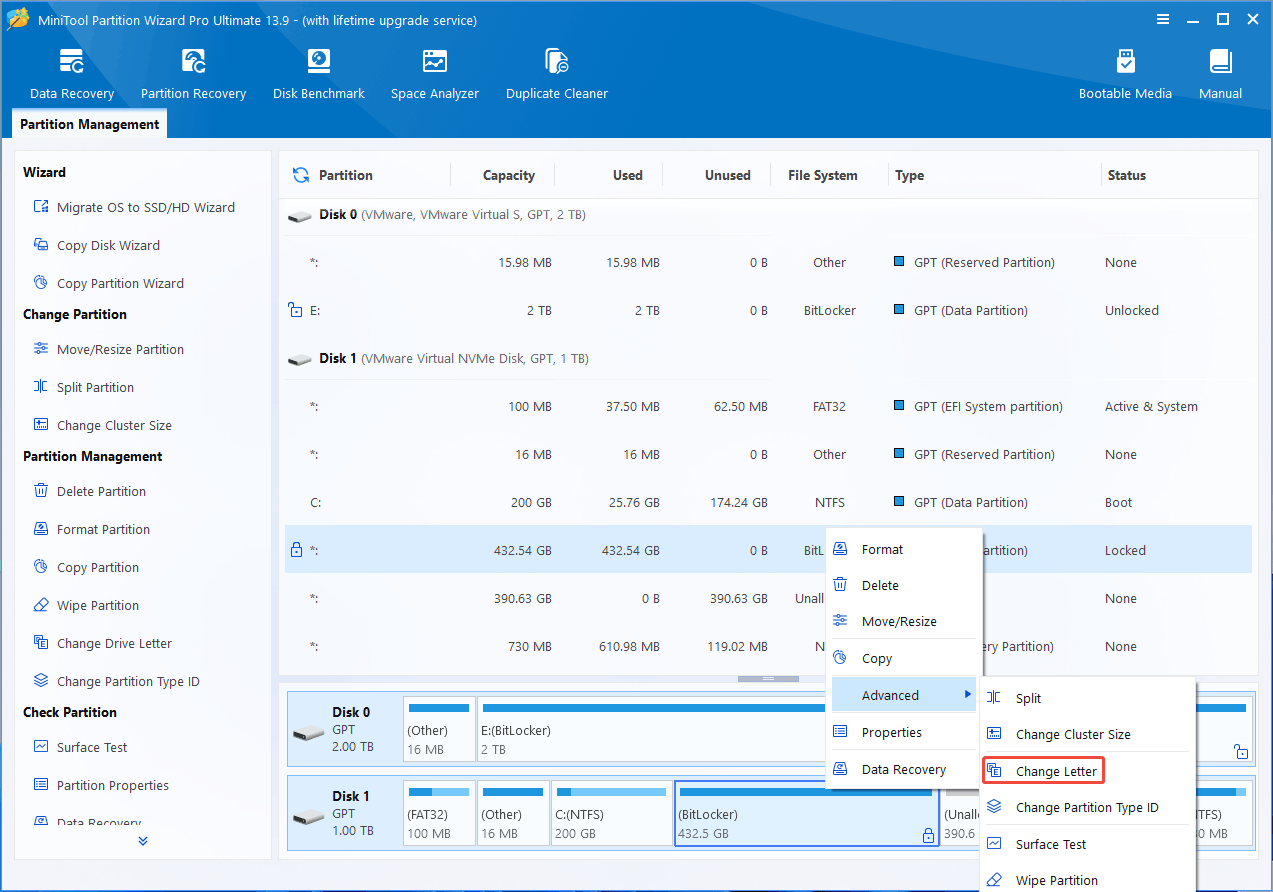Grab the splitter handle between list and disk map

768,679
